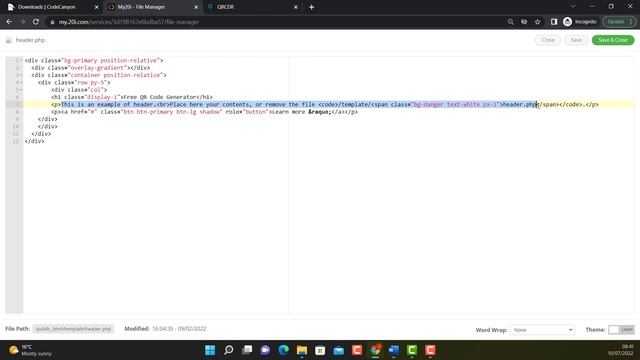Click the Save button in editor header
Screen dimensions: 640x360
click(x=576, y=40)
